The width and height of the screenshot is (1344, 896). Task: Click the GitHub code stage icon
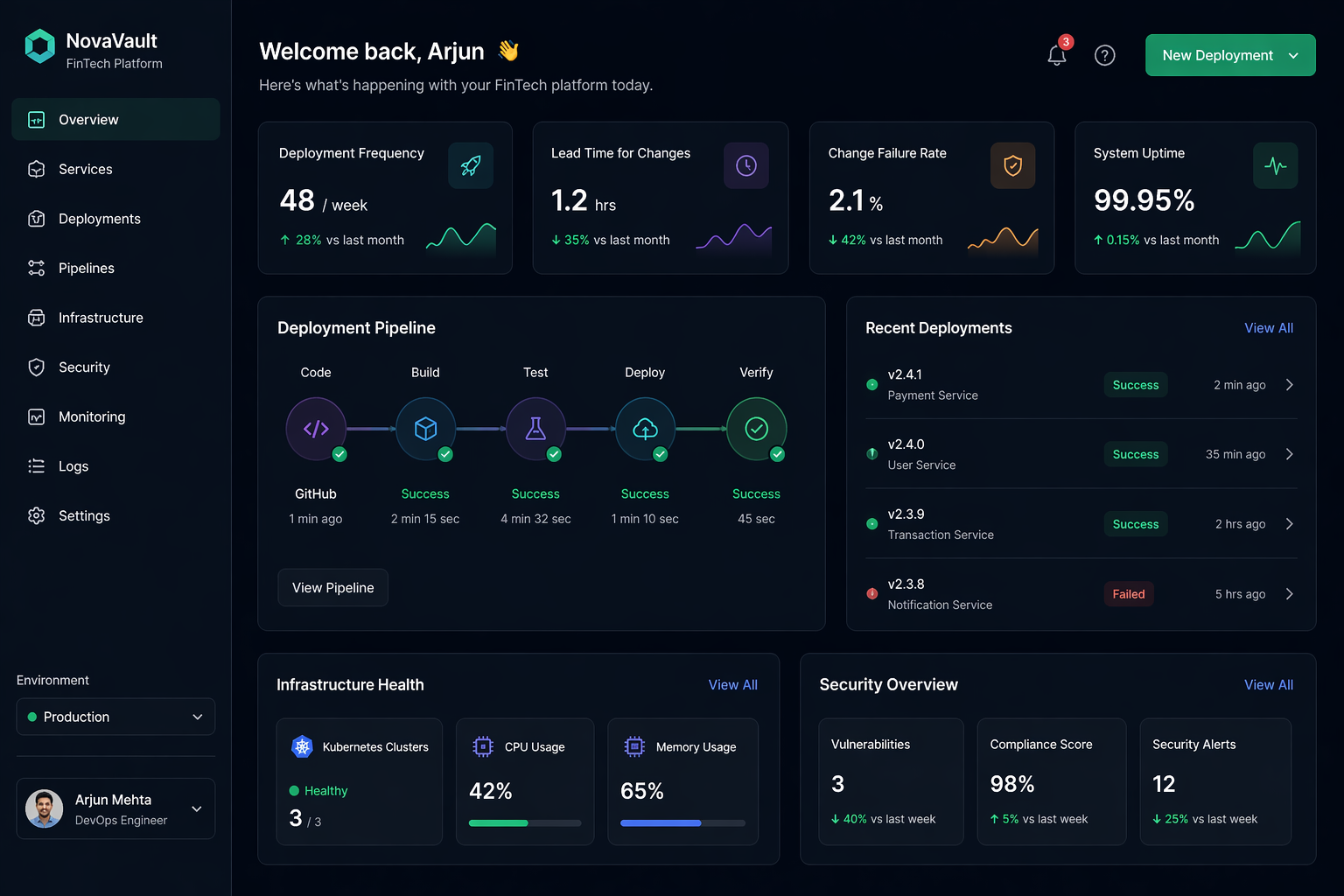315,429
